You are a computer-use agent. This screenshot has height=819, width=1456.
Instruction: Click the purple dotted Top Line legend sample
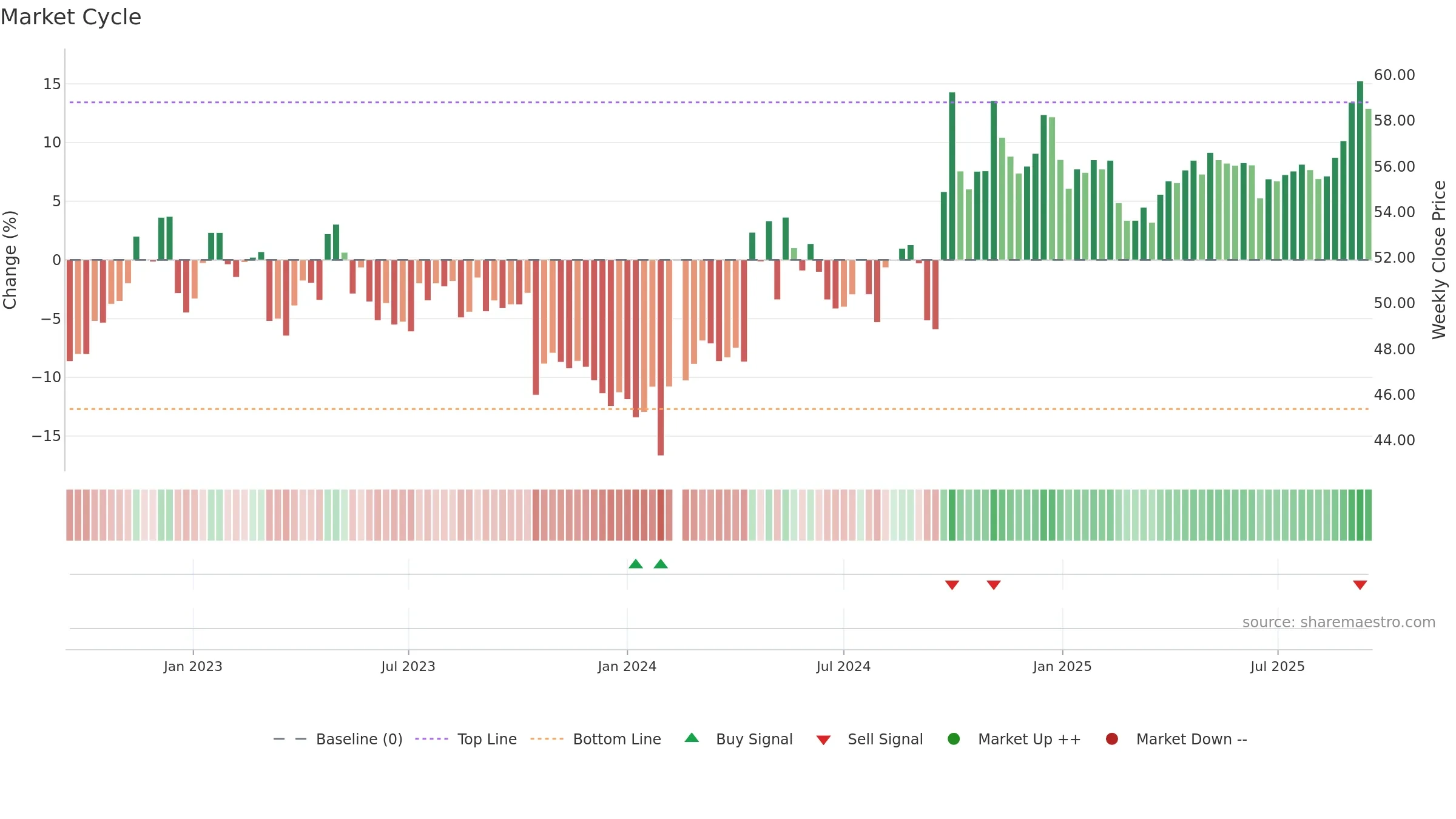click(431, 739)
